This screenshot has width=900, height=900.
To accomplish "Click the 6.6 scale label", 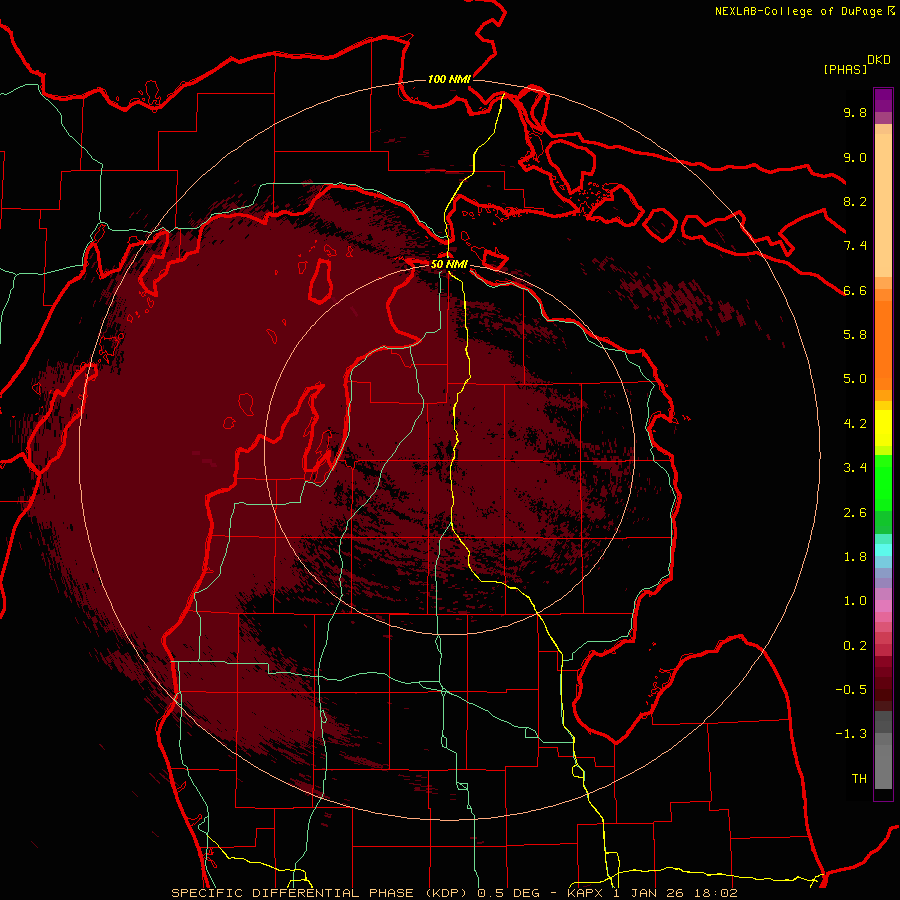I will tap(855, 290).
